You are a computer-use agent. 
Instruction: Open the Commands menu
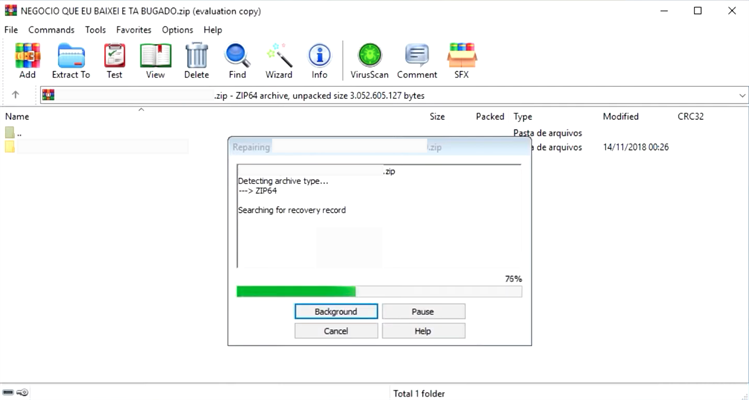(x=51, y=30)
